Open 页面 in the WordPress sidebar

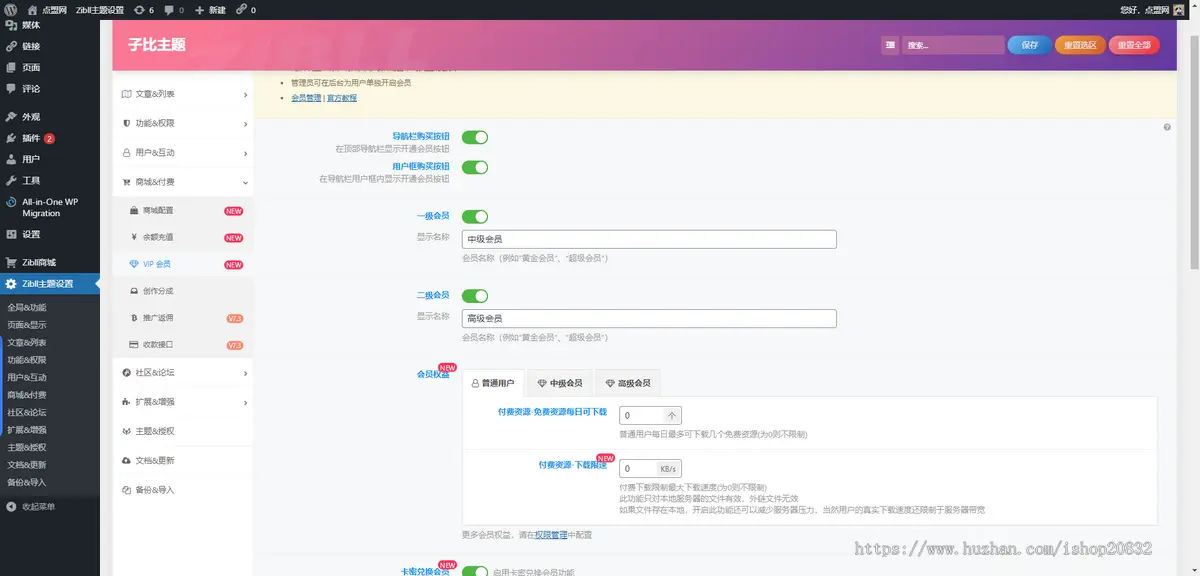click(x=50, y=67)
